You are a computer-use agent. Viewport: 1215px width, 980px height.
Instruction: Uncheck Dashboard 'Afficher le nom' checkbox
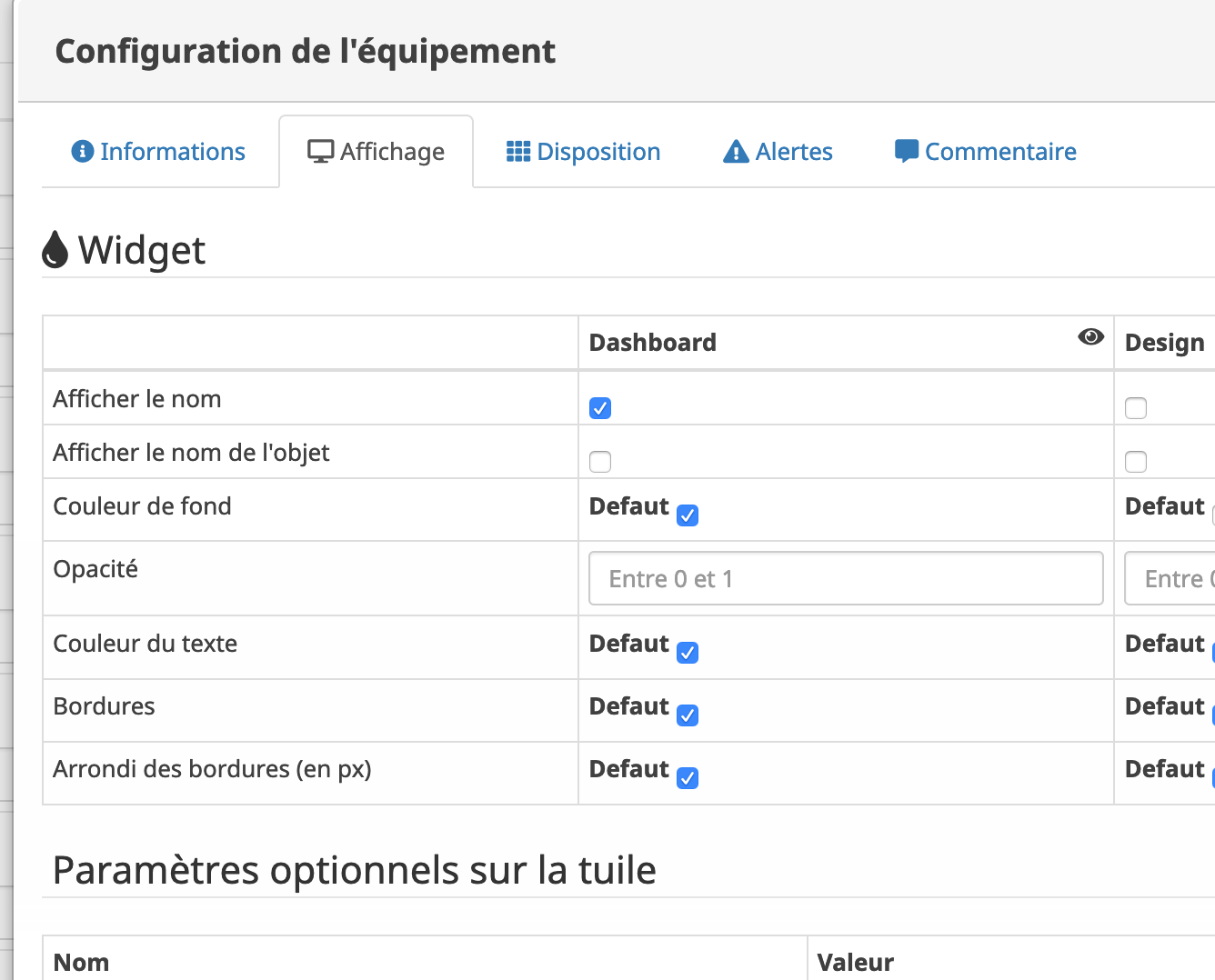600,408
